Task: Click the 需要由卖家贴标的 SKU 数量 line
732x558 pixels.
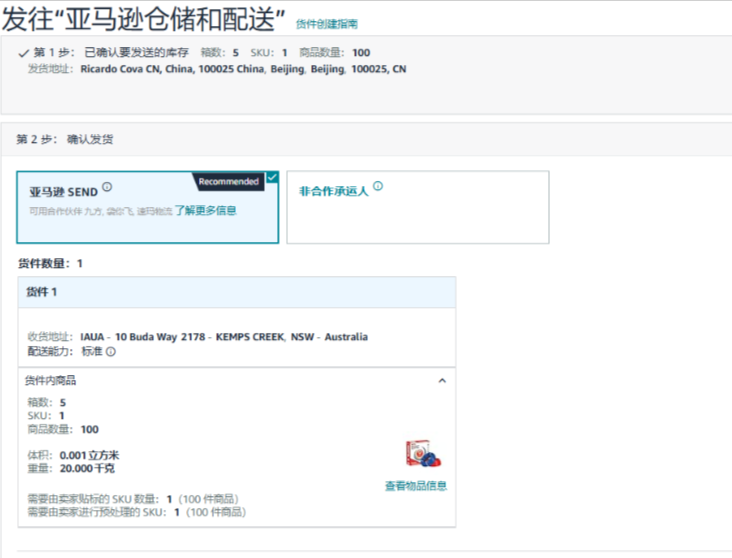Action: tap(133, 499)
